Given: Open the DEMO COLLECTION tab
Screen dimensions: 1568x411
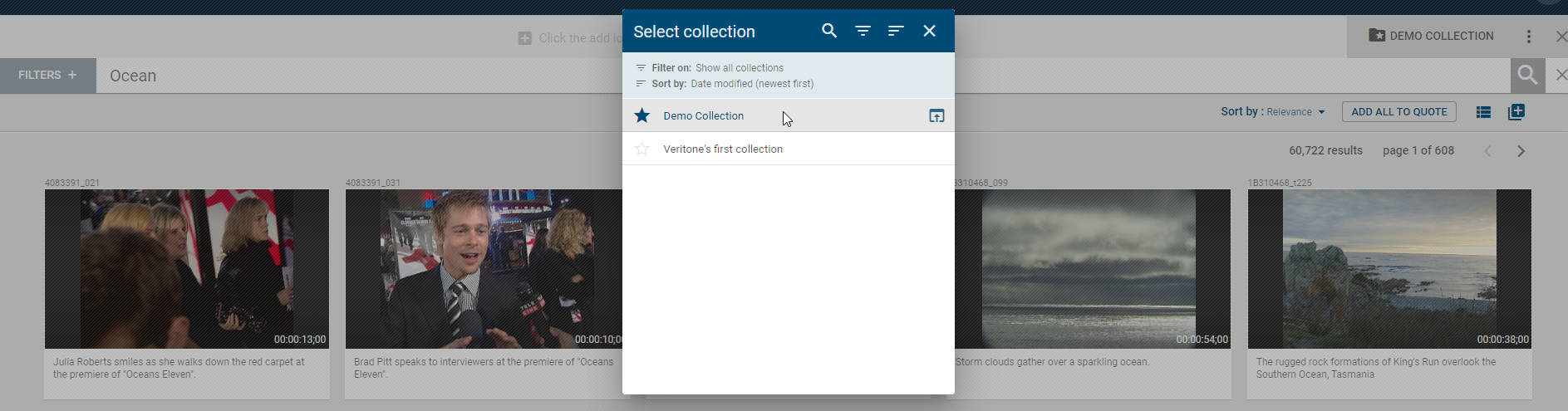Looking at the screenshot, I should 1431,36.
